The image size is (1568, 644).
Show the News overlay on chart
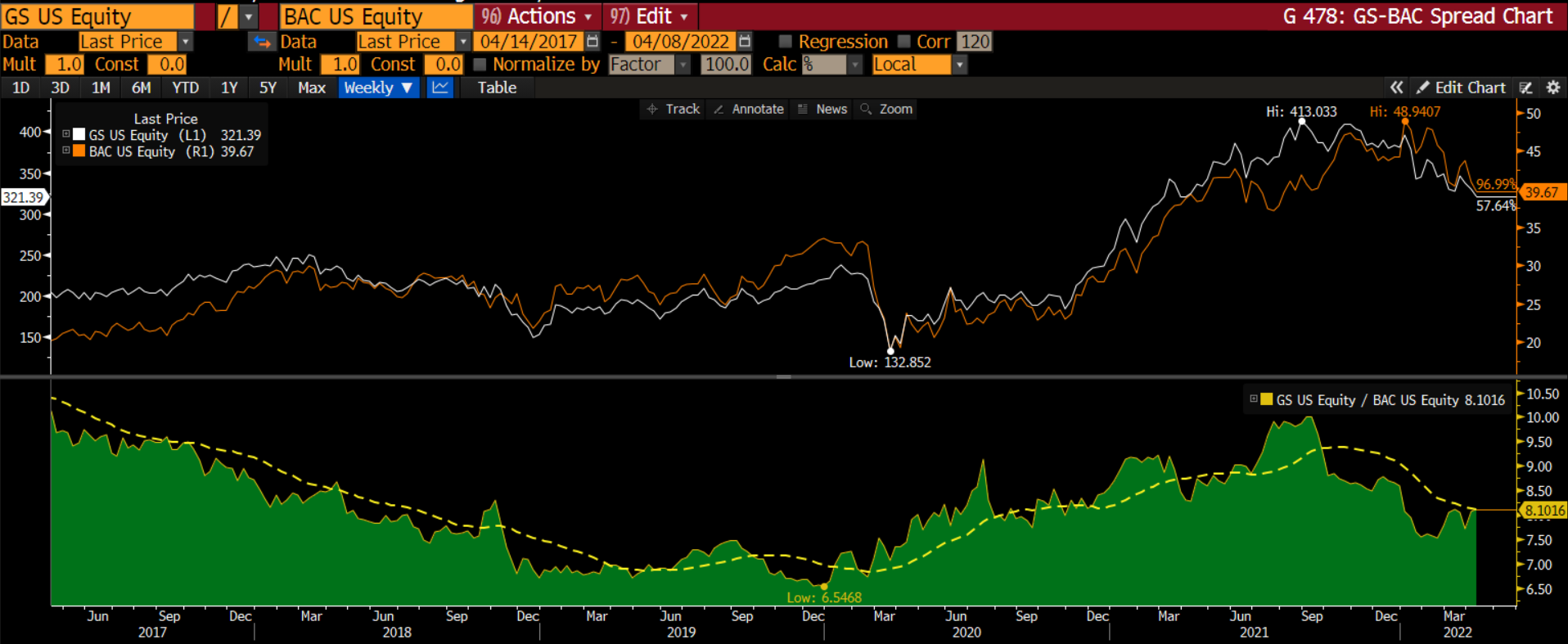(822, 109)
